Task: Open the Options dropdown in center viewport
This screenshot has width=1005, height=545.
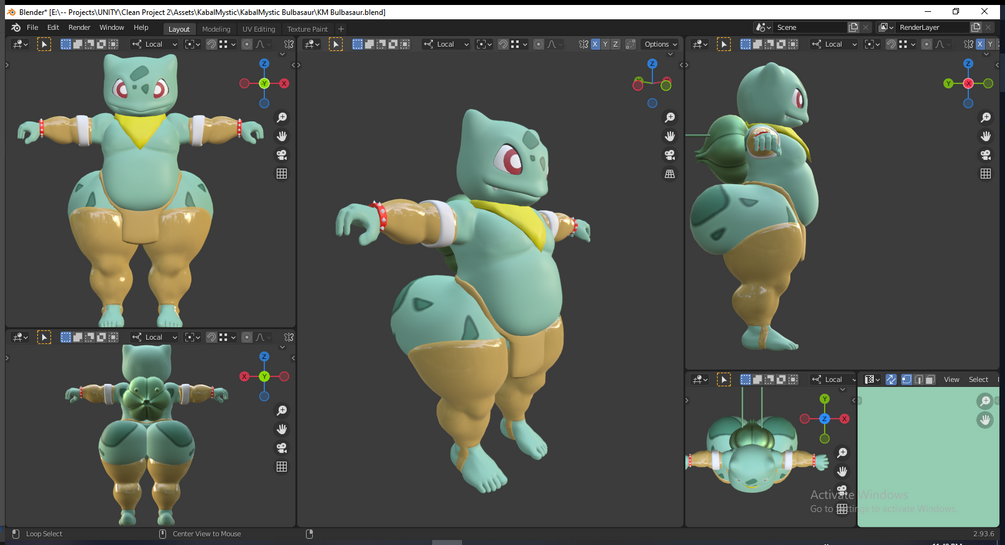Action: (661, 44)
